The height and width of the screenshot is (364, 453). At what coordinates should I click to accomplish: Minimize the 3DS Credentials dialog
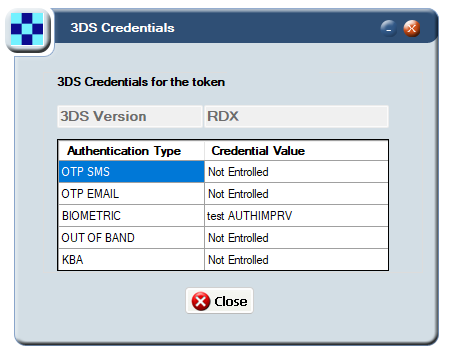pos(388,28)
